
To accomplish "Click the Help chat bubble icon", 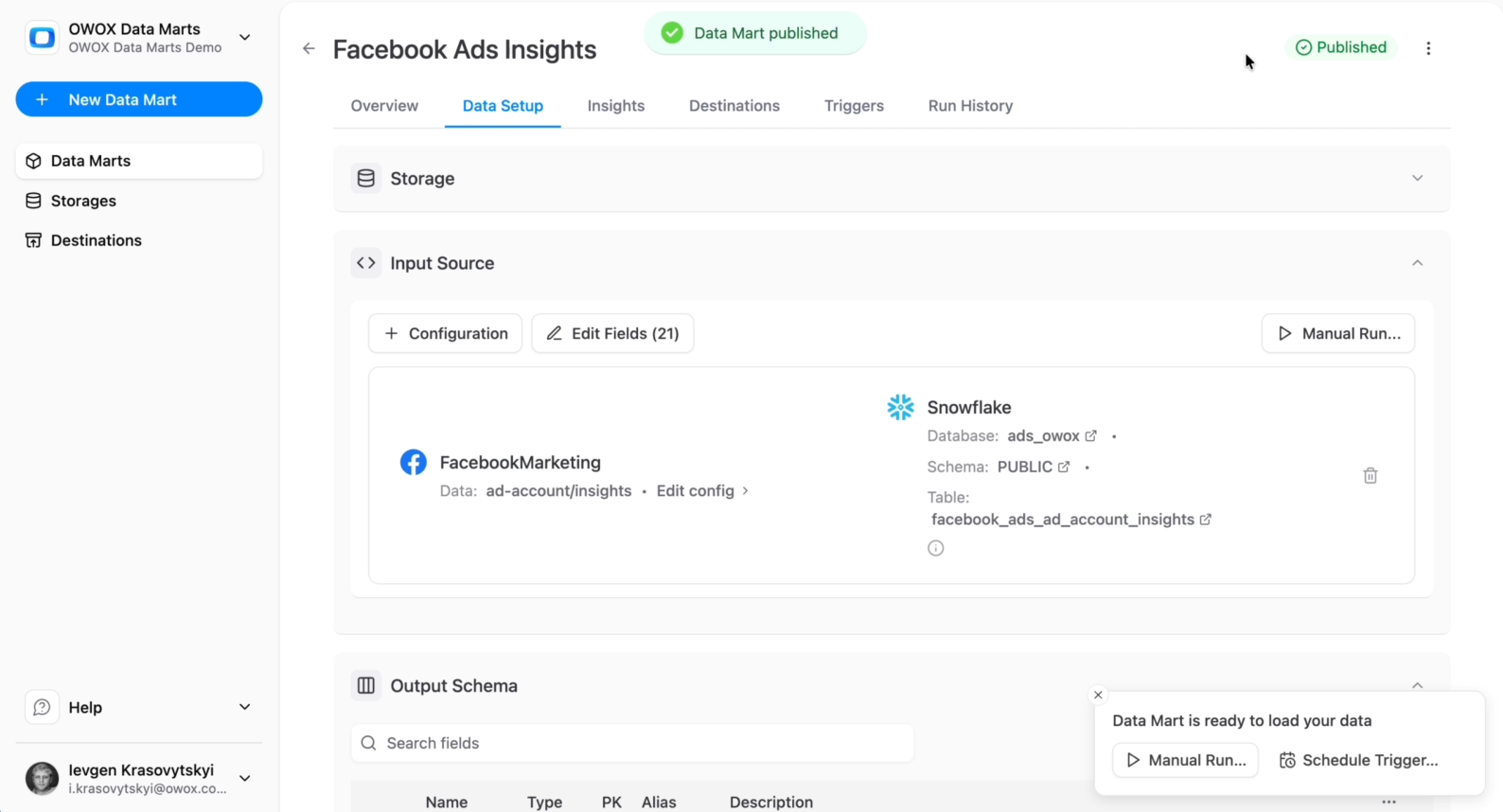I will click(42, 707).
